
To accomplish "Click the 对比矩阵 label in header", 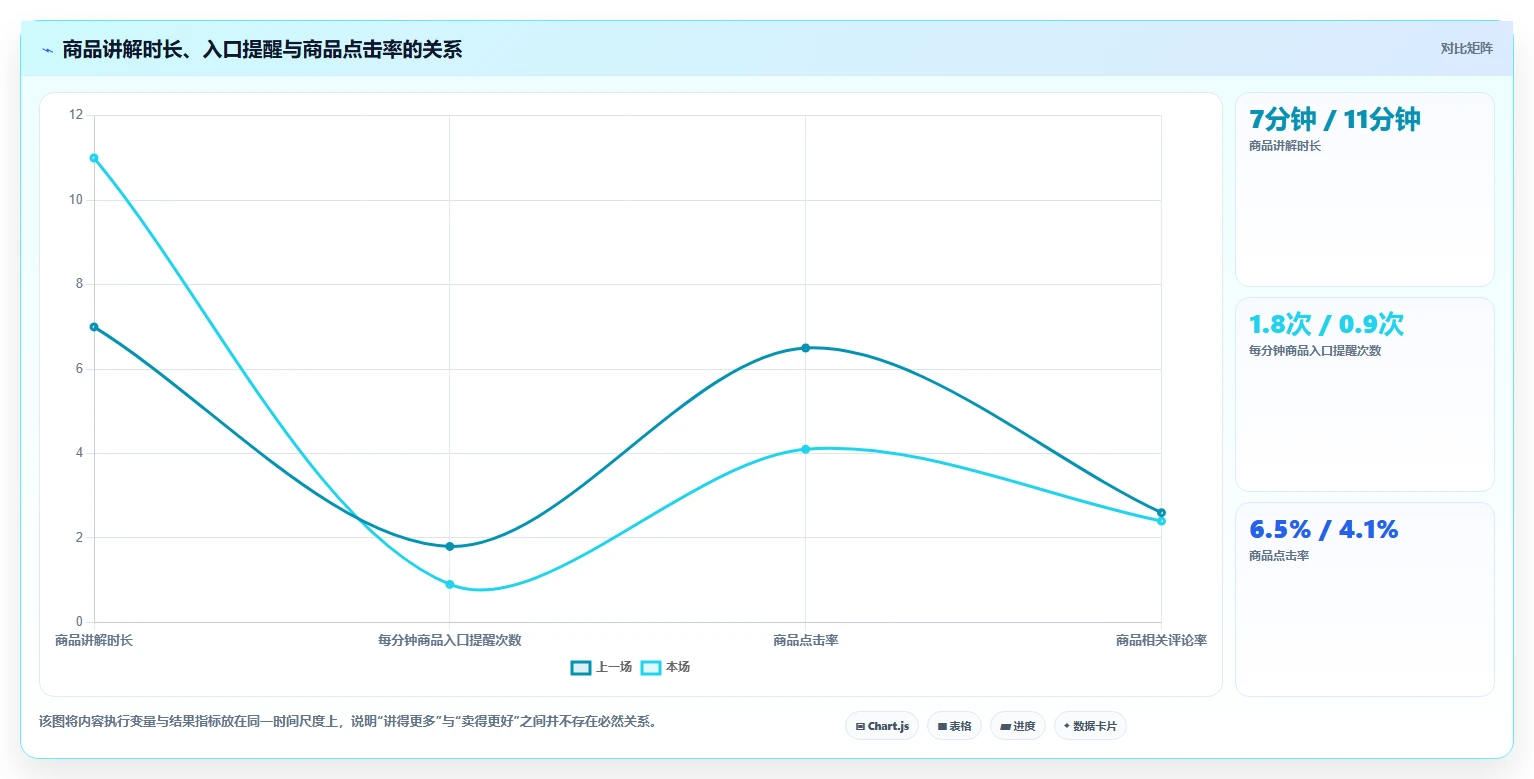I will click(1466, 48).
